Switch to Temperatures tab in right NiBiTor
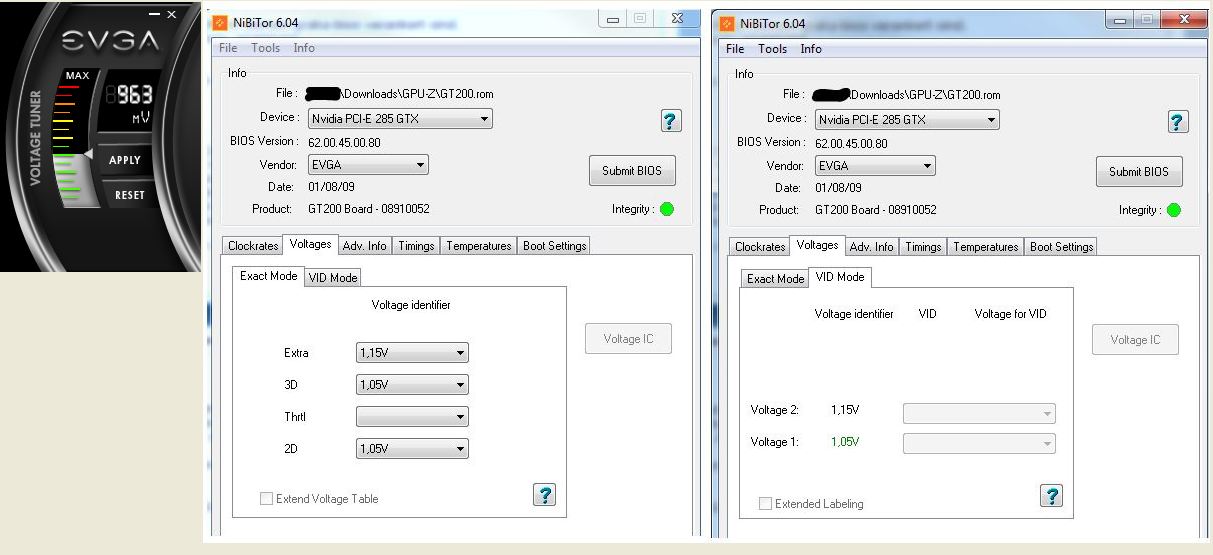This screenshot has width=1213, height=555. click(x=986, y=247)
